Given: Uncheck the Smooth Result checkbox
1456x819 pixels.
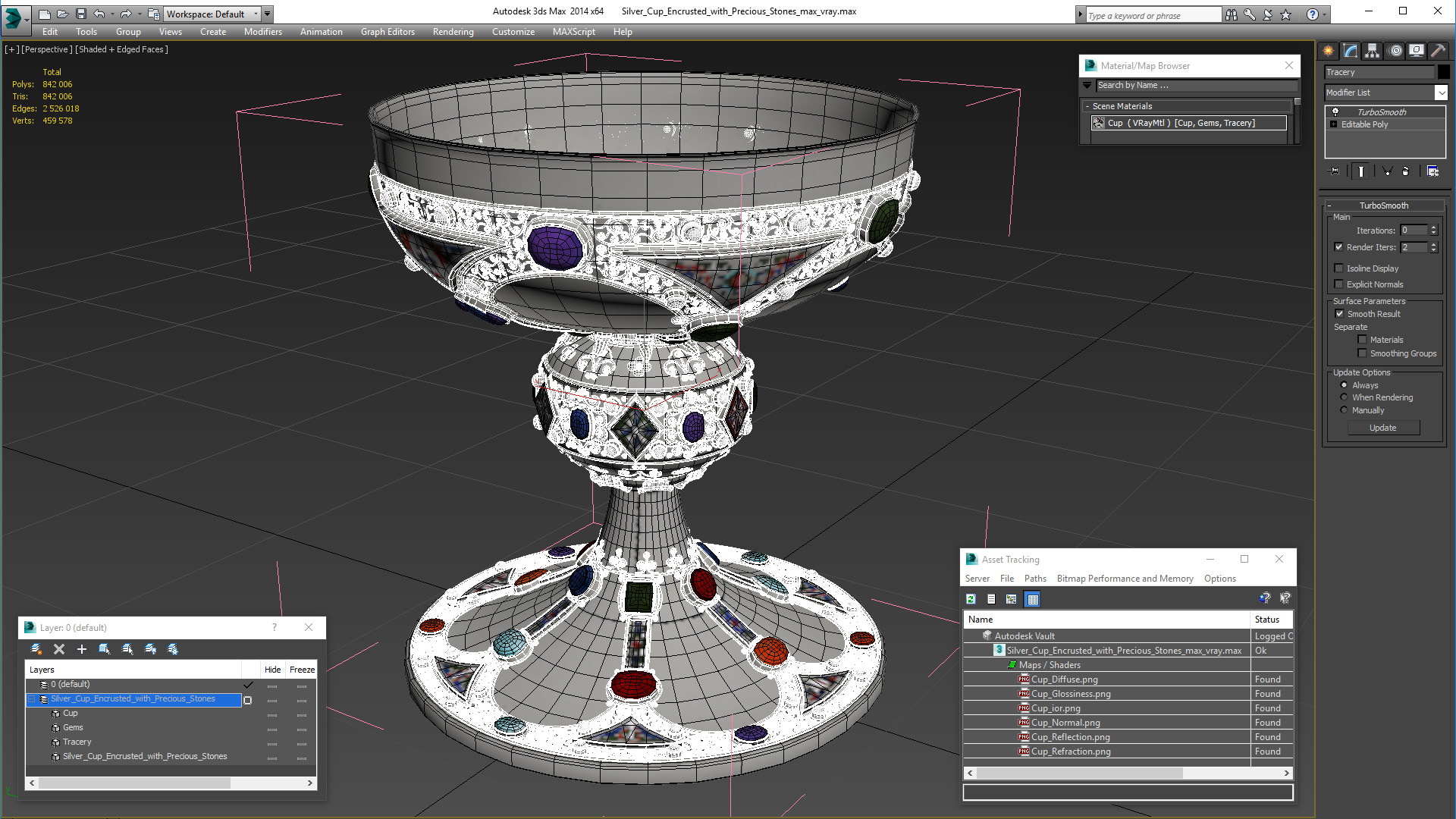Looking at the screenshot, I should click(x=1339, y=314).
